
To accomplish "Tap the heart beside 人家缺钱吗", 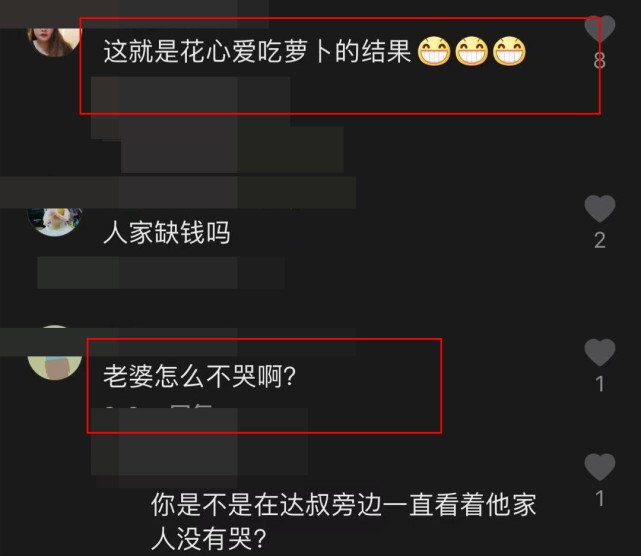I will click(600, 208).
